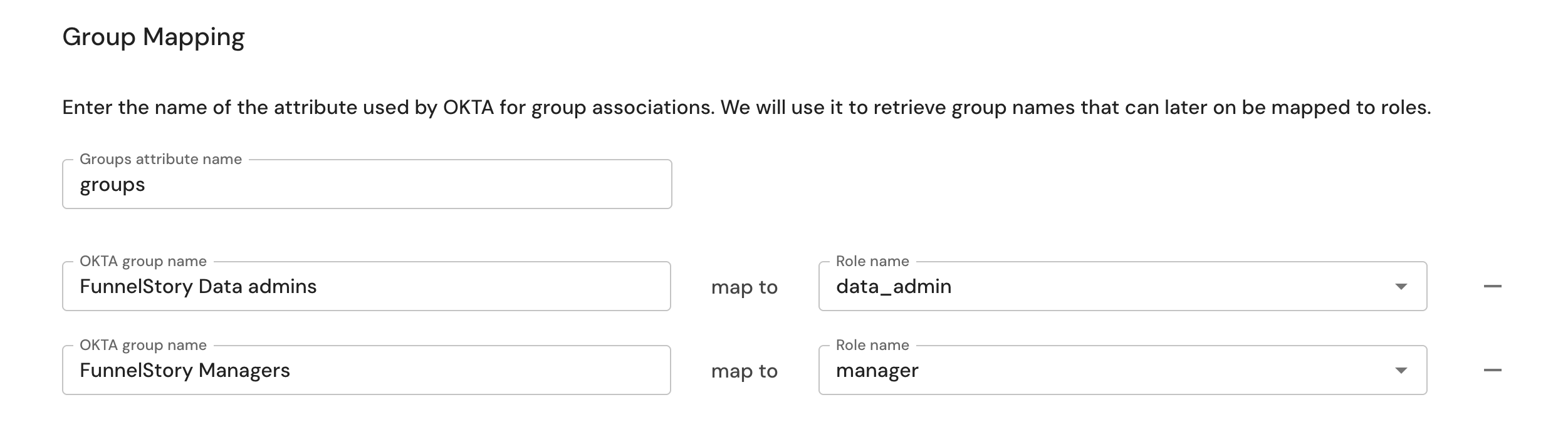This screenshot has height=422, width=1568.
Task: Open the manager role dropdown arrow
Action: [1401, 370]
